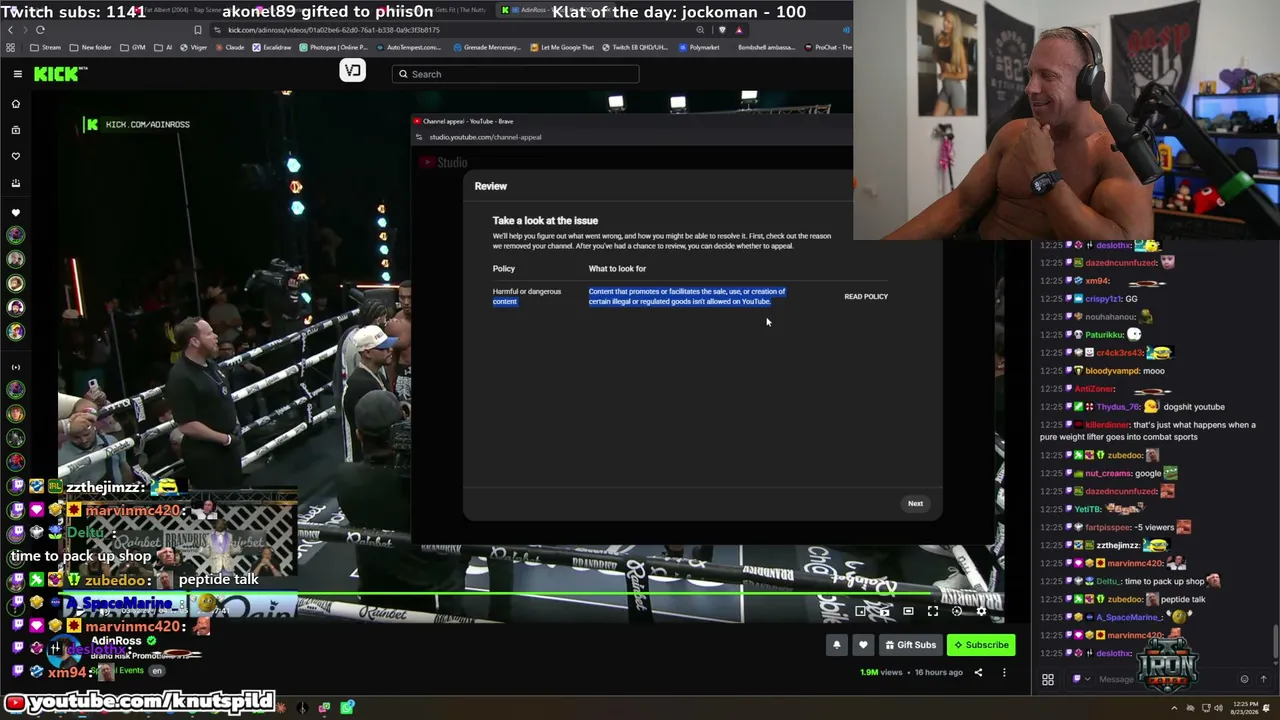This screenshot has width=1280, height=720.
Task: Enable mini player picture-in-picture mode
Action: tap(861, 611)
